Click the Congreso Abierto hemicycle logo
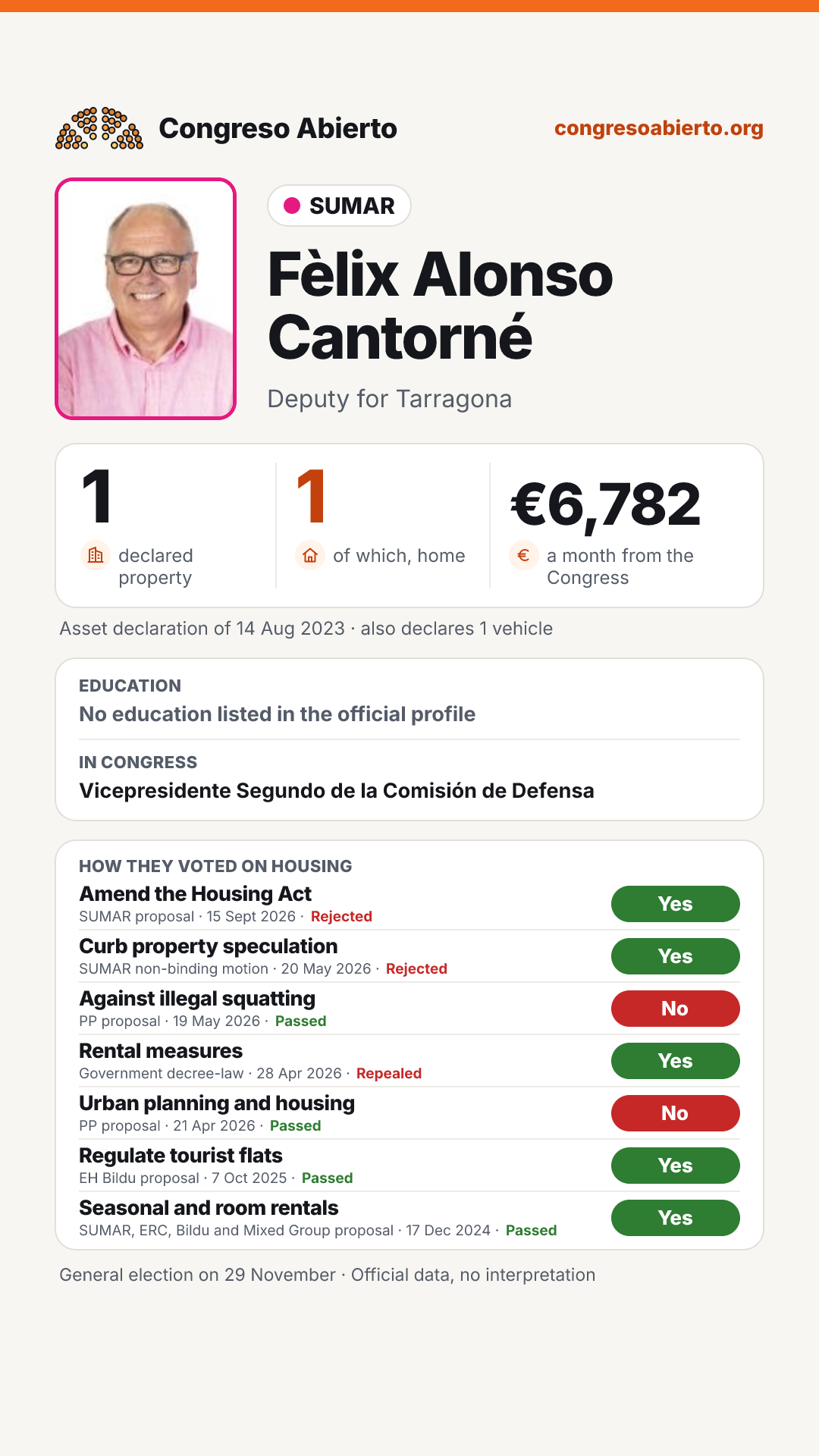The width and height of the screenshot is (819, 1456). tap(99, 128)
